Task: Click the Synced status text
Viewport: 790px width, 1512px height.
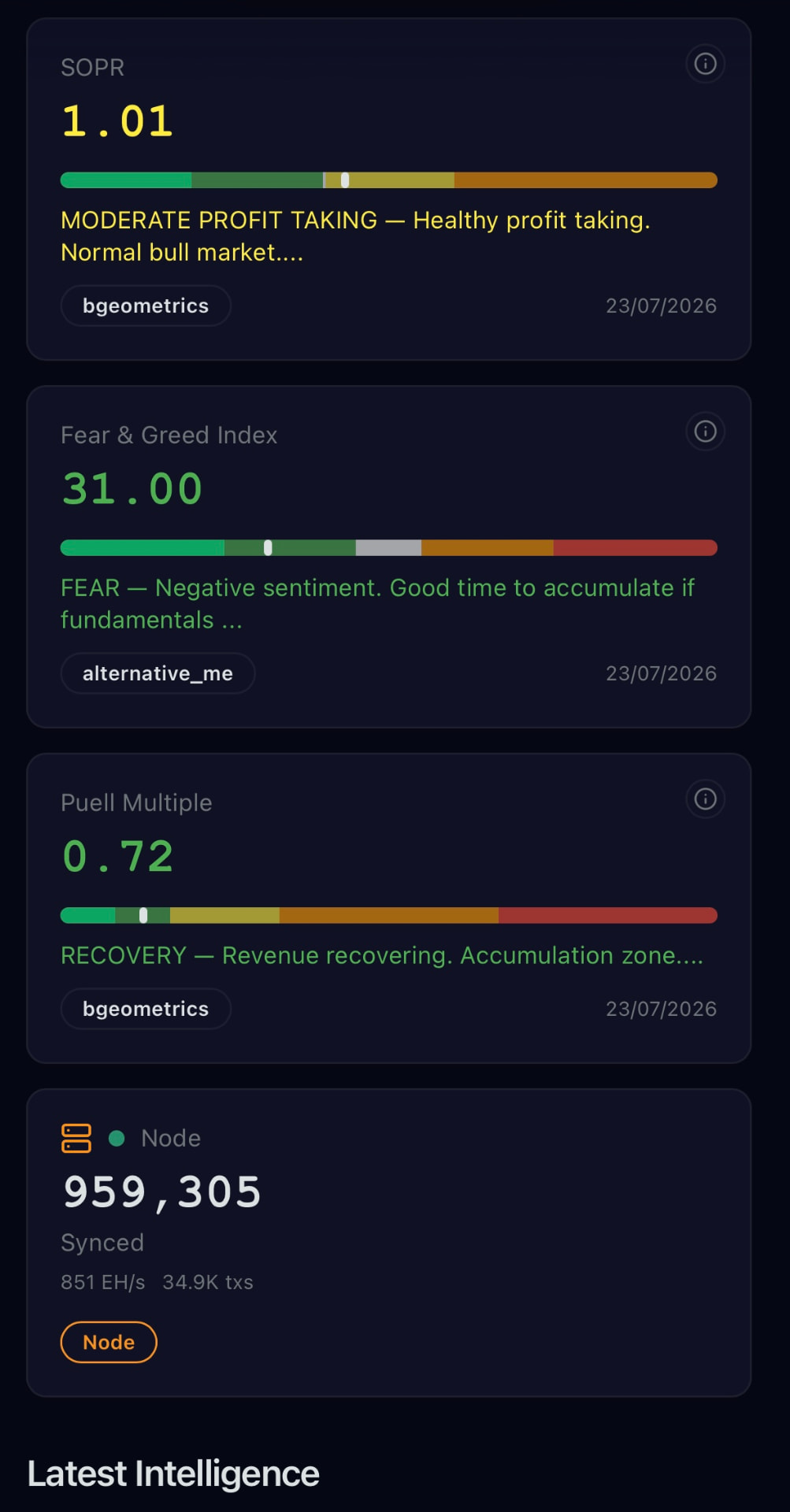Action: (102, 1243)
